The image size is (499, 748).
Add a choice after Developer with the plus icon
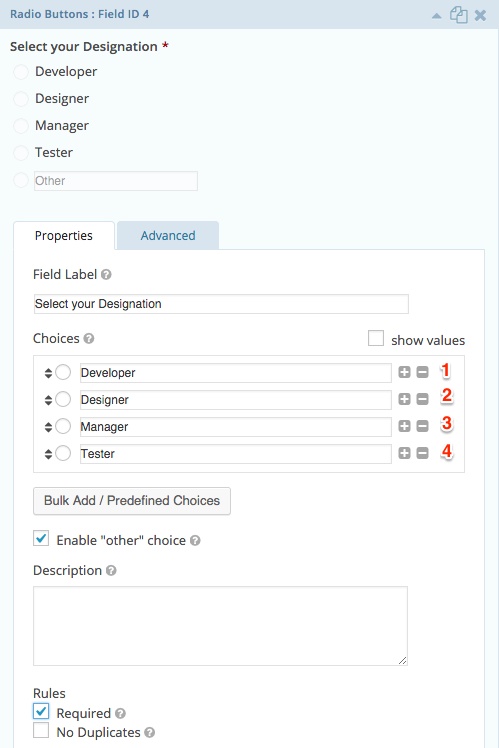point(404,372)
